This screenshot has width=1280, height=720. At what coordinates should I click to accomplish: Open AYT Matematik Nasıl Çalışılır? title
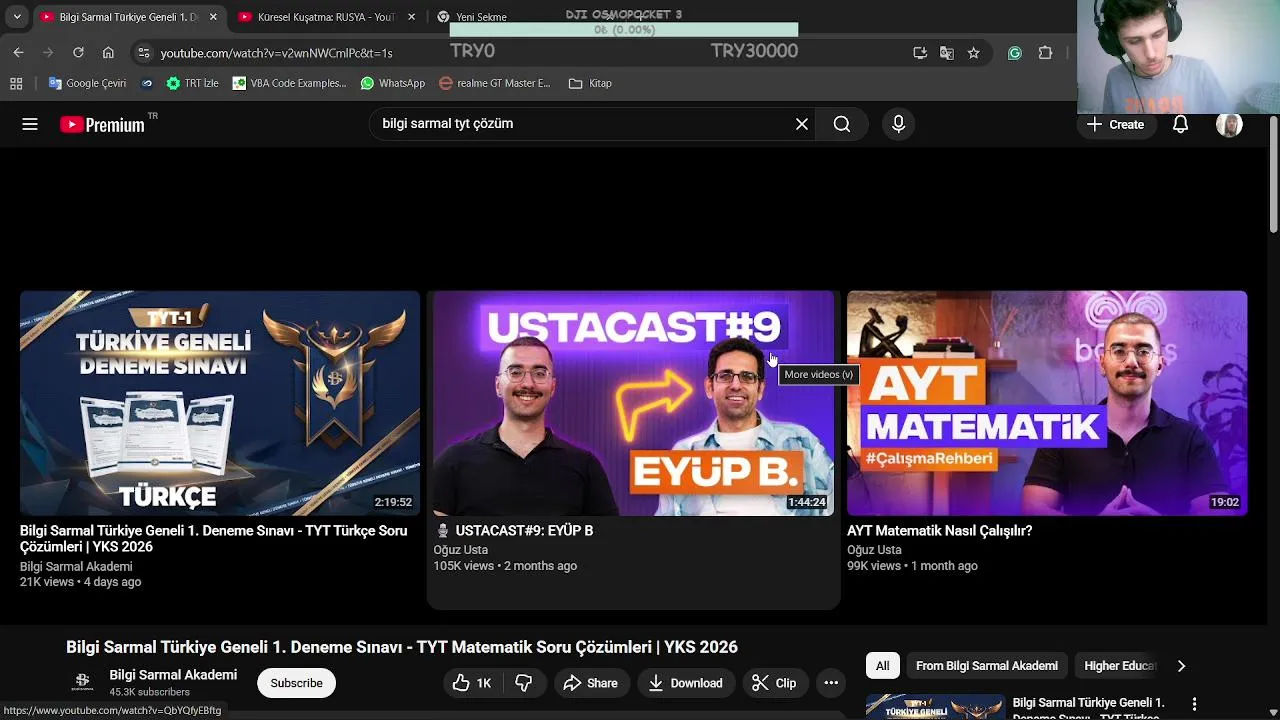point(939,531)
